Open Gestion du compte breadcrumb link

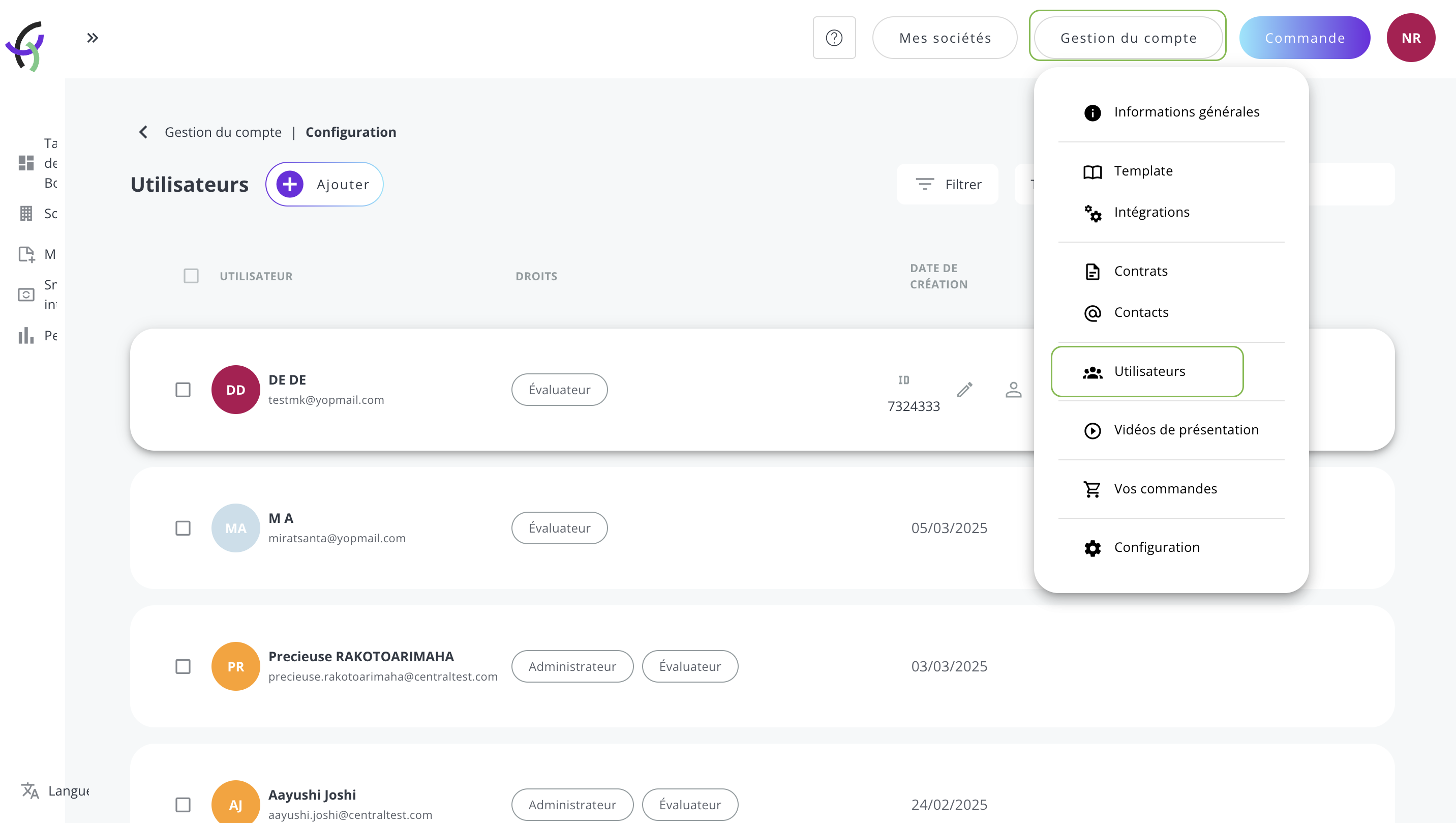(223, 132)
